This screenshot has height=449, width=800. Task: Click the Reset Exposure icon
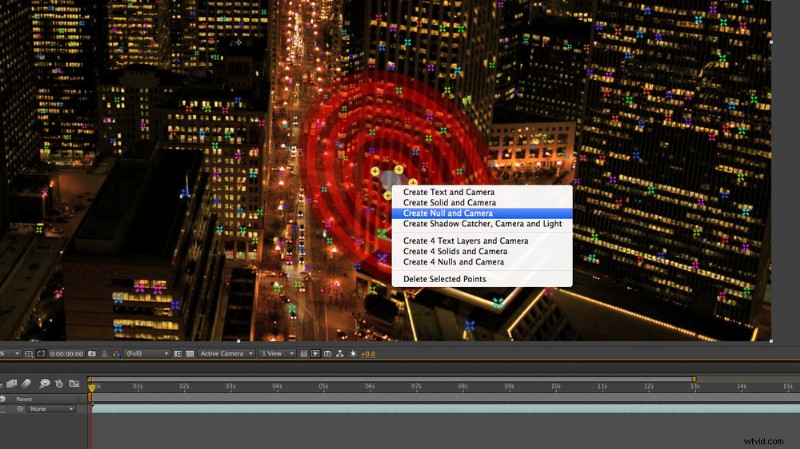click(x=353, y=354)
